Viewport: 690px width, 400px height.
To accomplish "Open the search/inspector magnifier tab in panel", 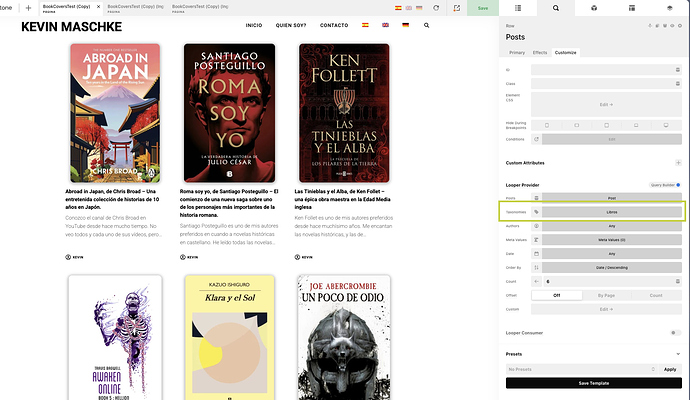I will [556, 8].
